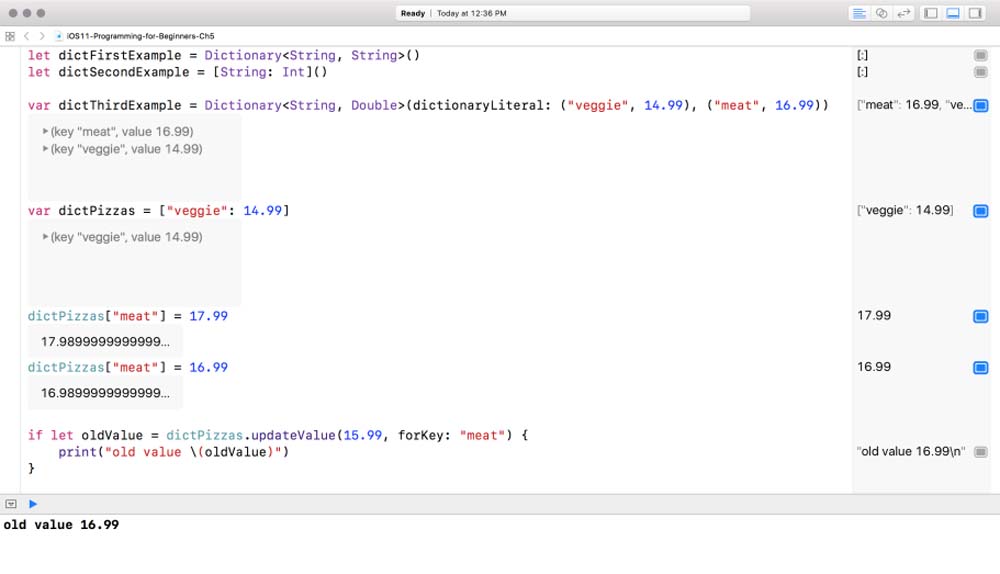The image size is (1000, 574).
Task: Switch to the Standard editor view
Action: (x=859, y=13)
